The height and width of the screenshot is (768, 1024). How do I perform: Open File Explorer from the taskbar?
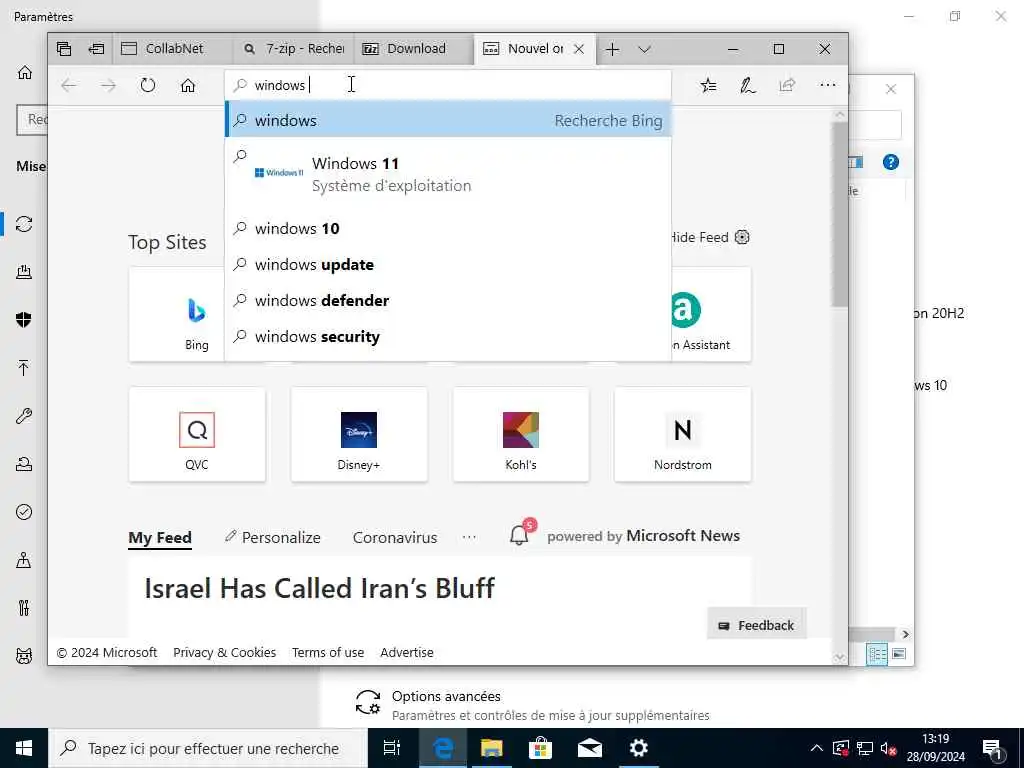492,748
